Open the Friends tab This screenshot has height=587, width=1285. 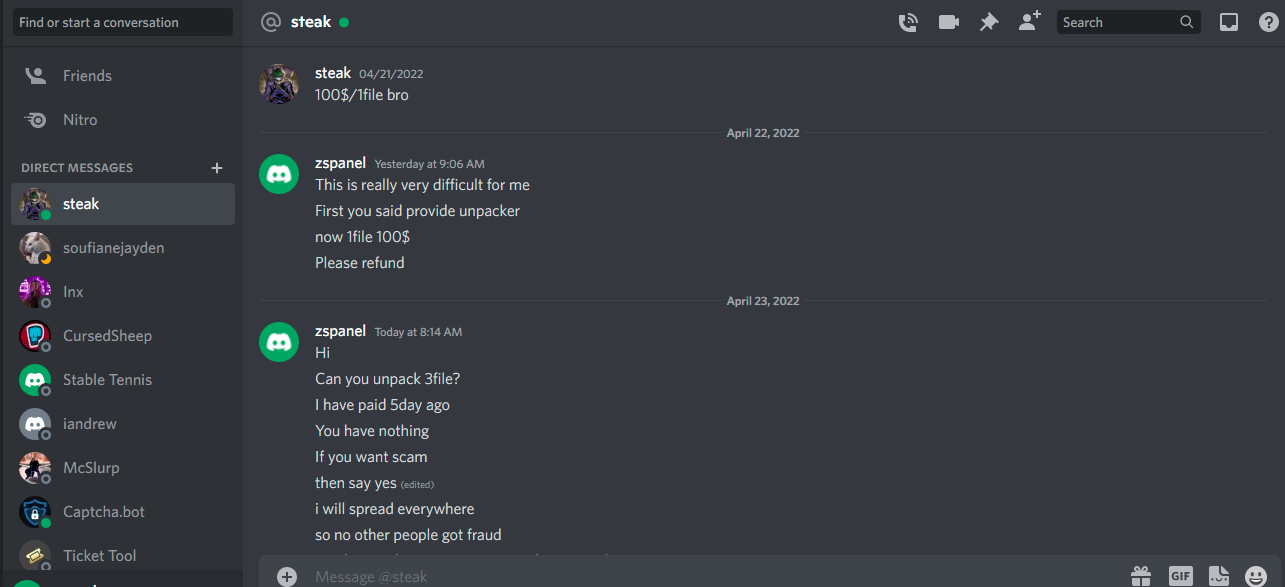tap(87, 76)
